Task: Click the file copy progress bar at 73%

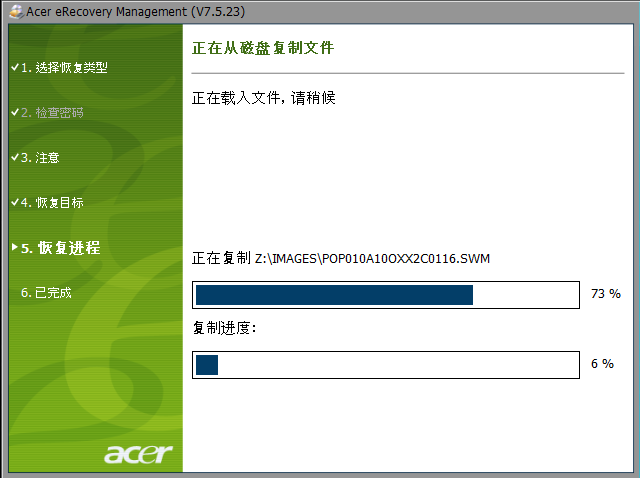Action: pos(386,295)
